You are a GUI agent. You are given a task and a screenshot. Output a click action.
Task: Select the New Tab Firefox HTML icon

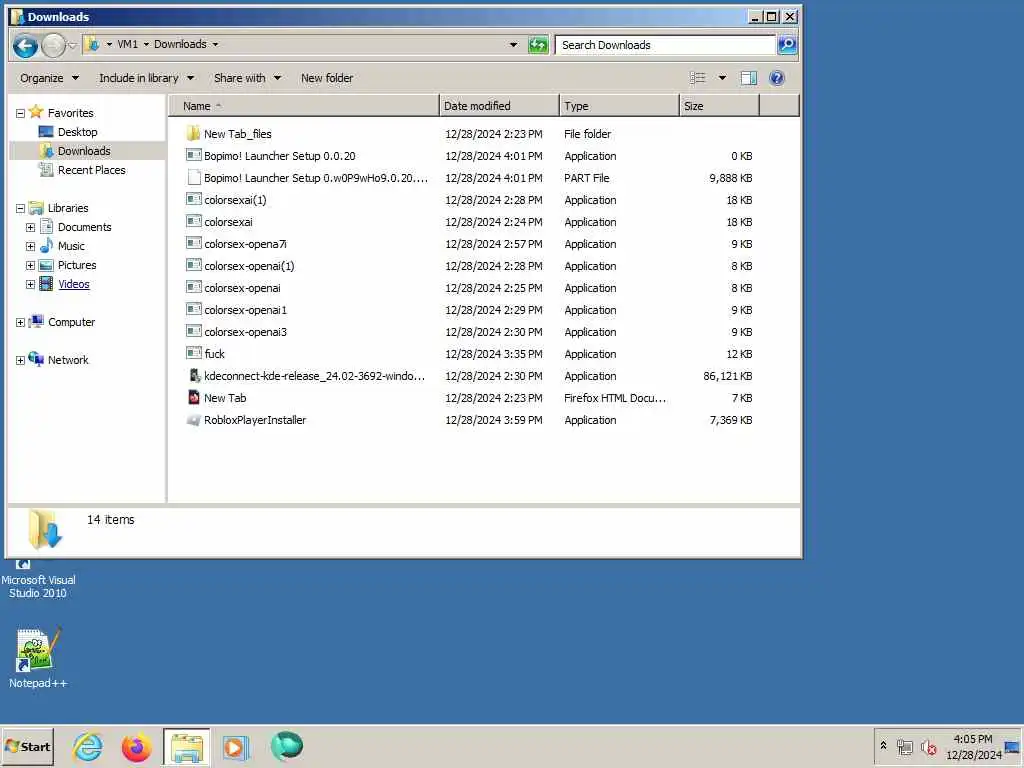194,398
